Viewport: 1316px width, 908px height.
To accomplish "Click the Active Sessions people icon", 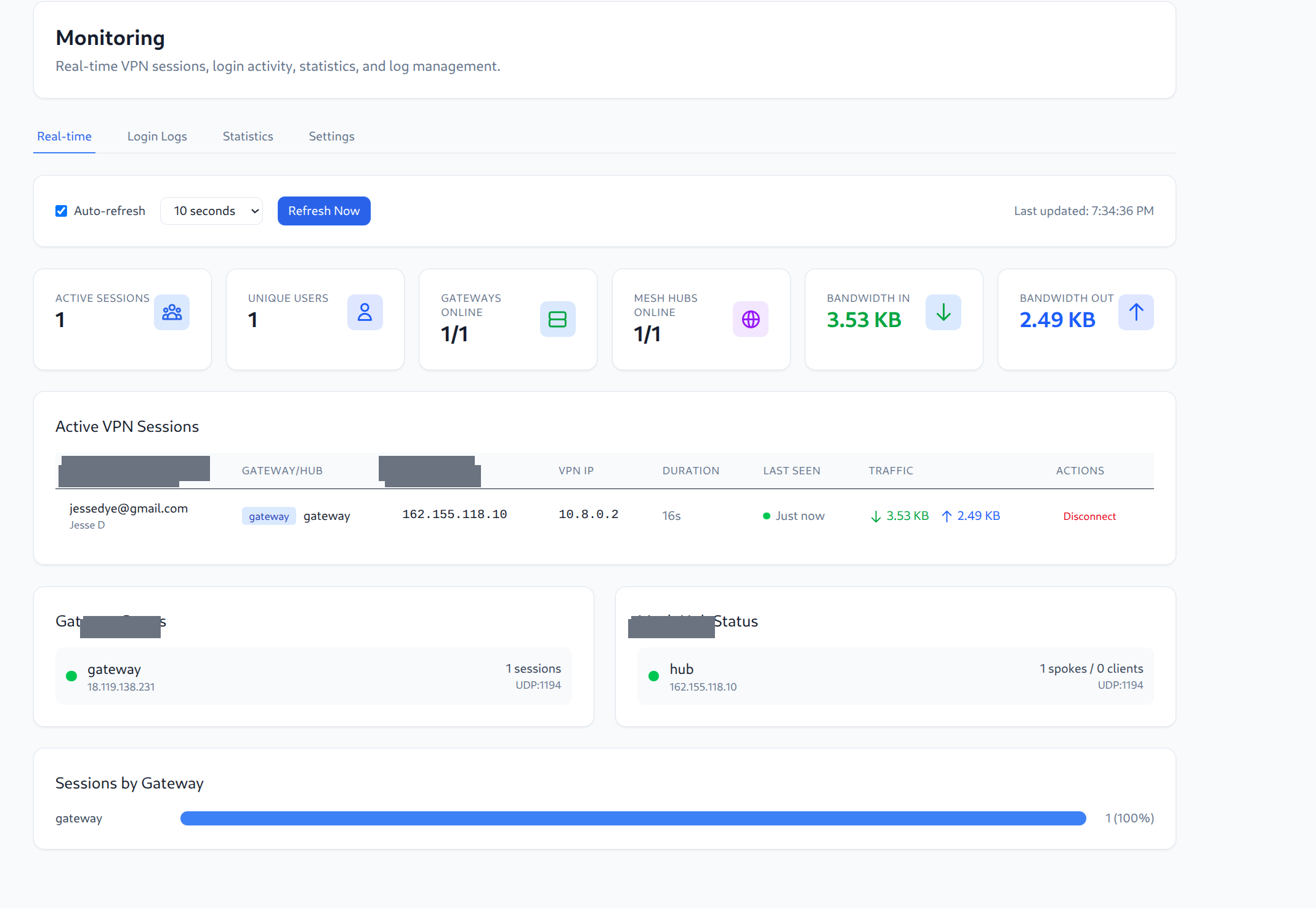I will click(x=171, y=312).
